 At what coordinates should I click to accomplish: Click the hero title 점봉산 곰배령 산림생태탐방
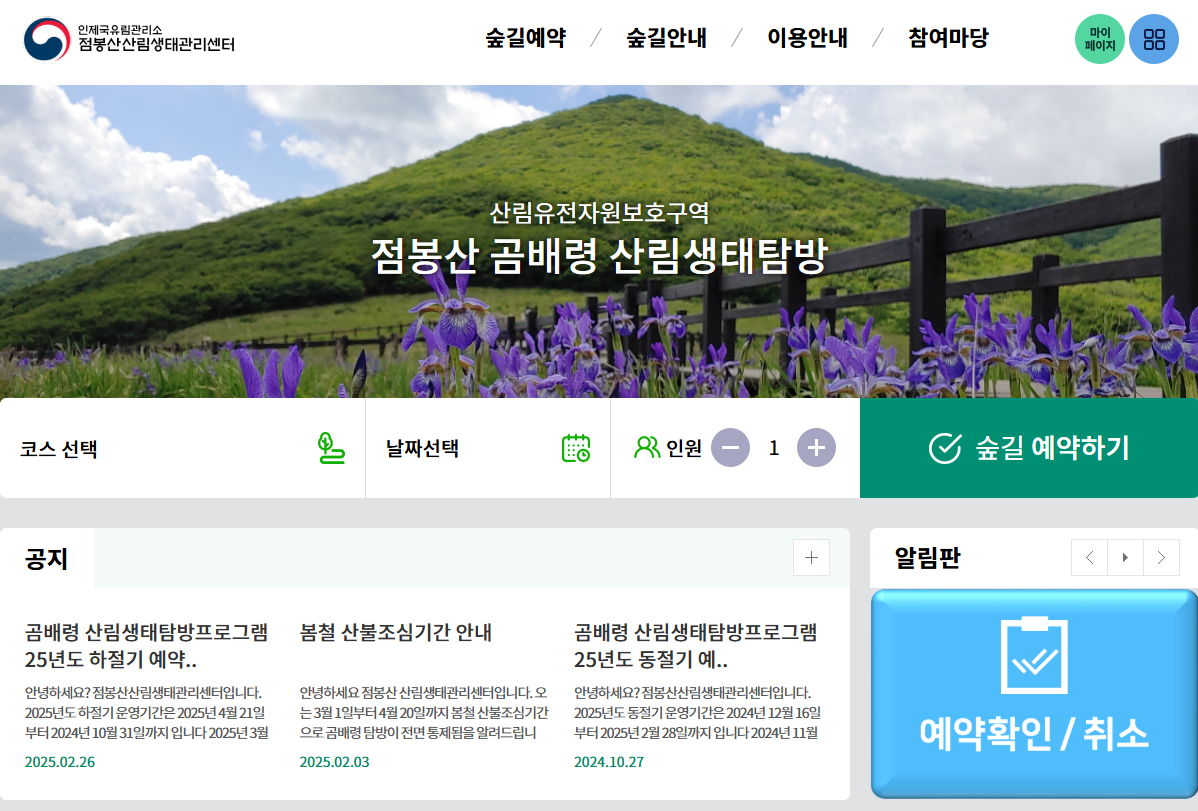pos(599,256)
